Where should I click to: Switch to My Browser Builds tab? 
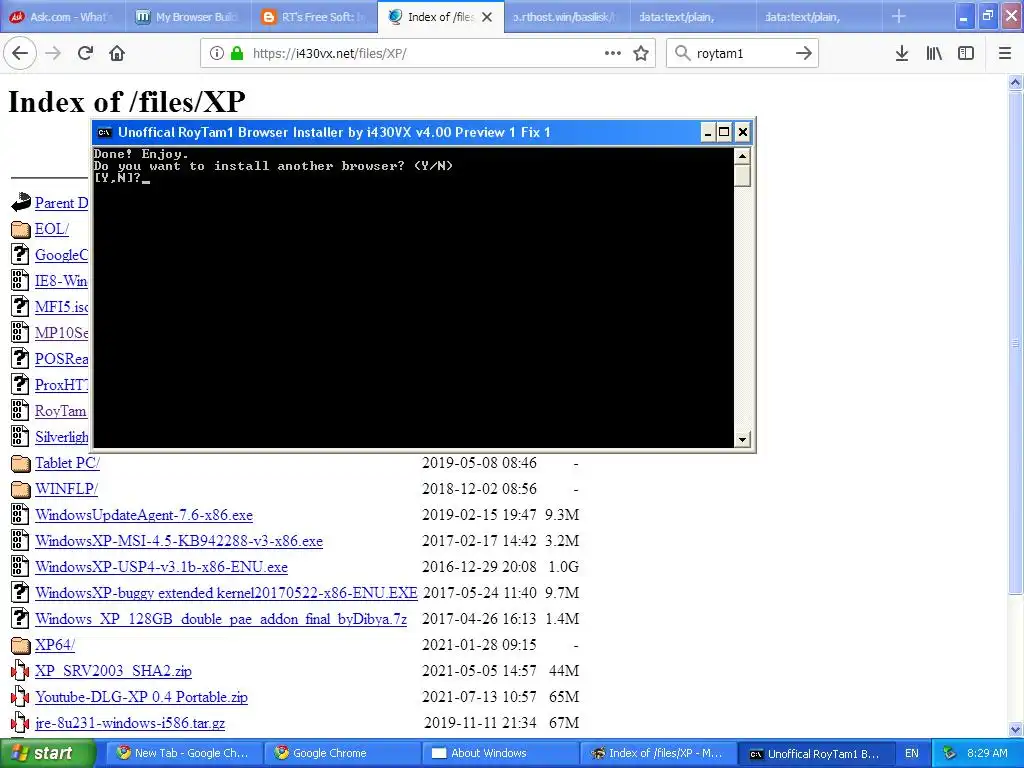[187, 17]
